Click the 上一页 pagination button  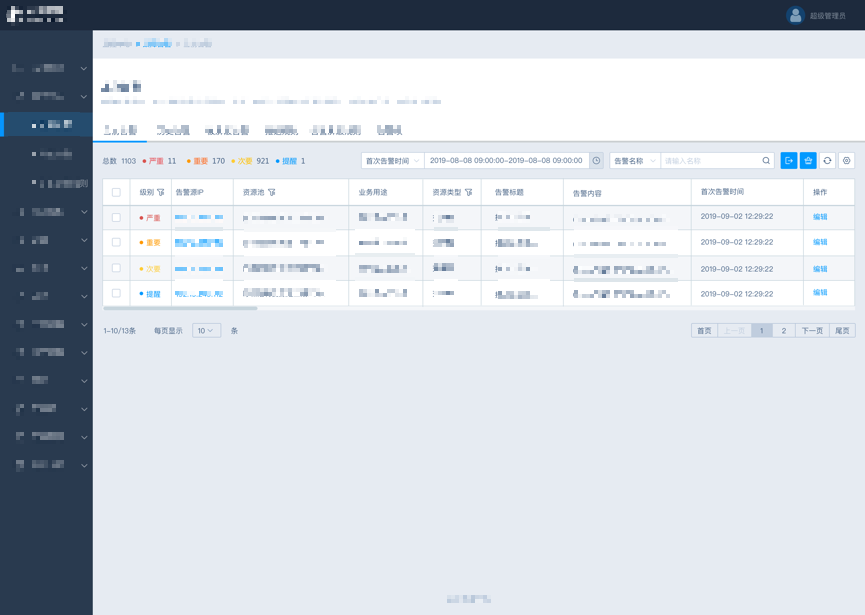[734, 330]
